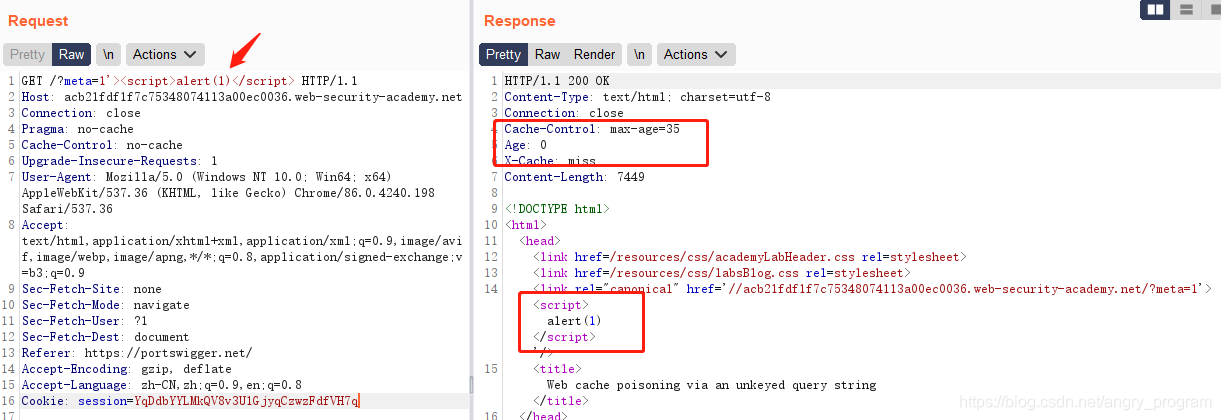The width and height of the screenshot is (1221, 420).
Task: Toggle \n non-printable characters in Response
Action: click(640, 55)
